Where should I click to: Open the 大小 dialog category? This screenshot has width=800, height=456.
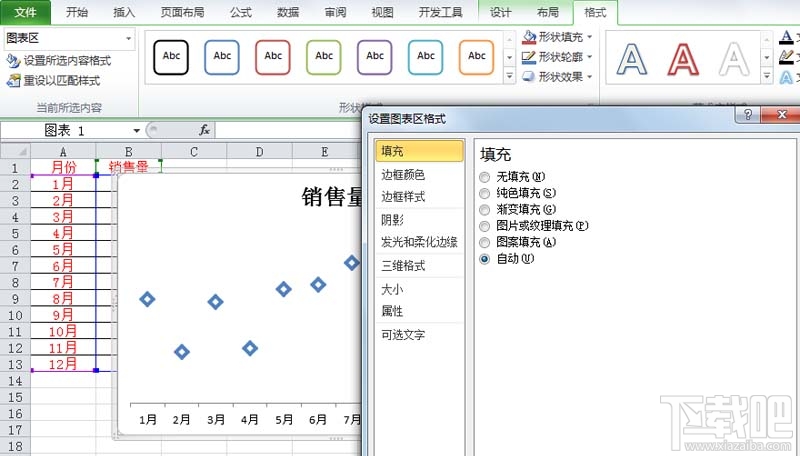(x=419, y=289)
